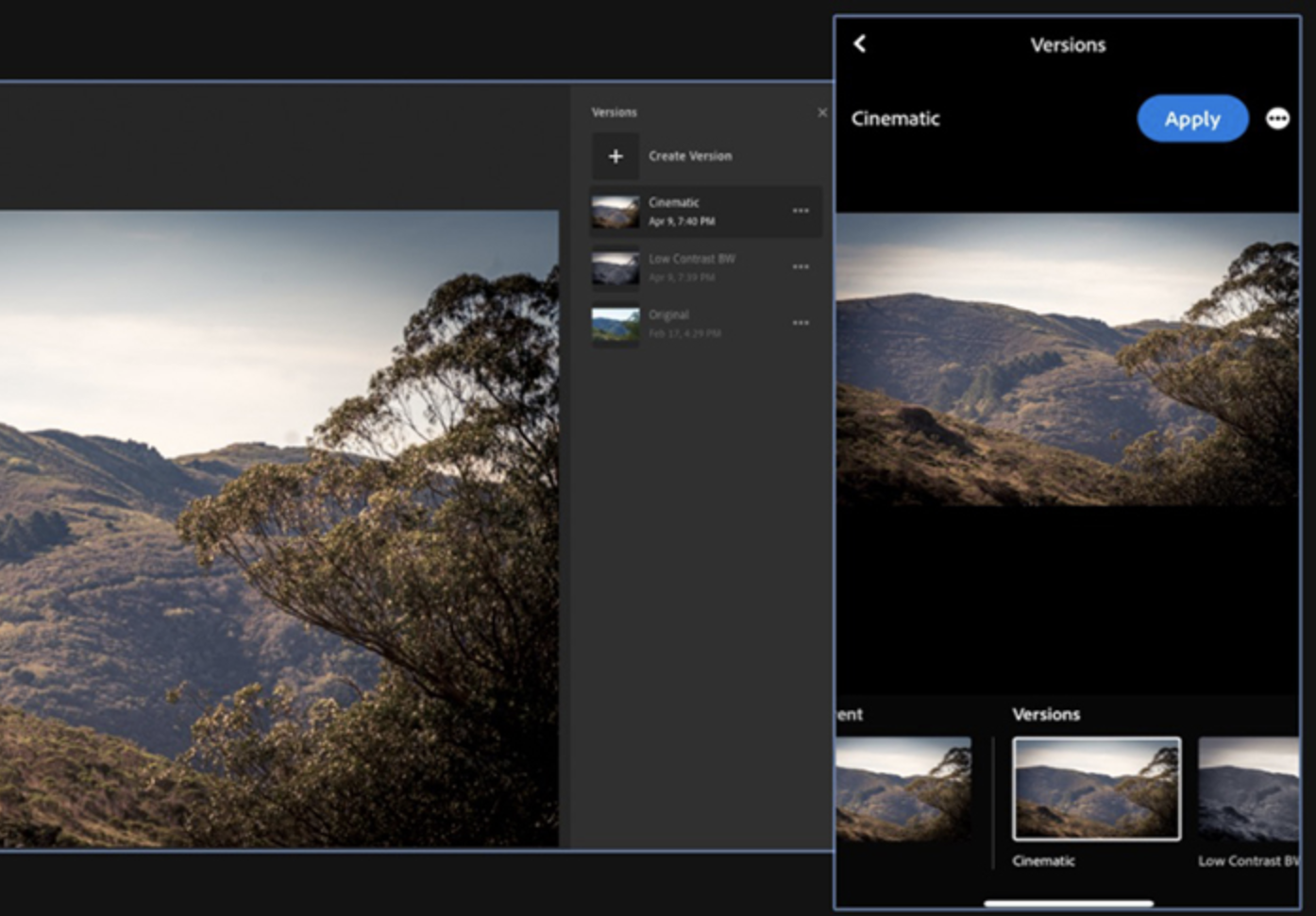Click the Cinematic version name beside Apply
Image resolution: width=1316 pixels, height=916 pixels.
895,119
